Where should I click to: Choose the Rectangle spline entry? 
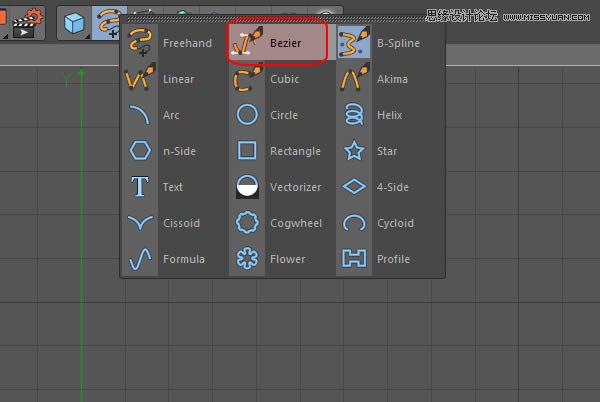point(280,151)
